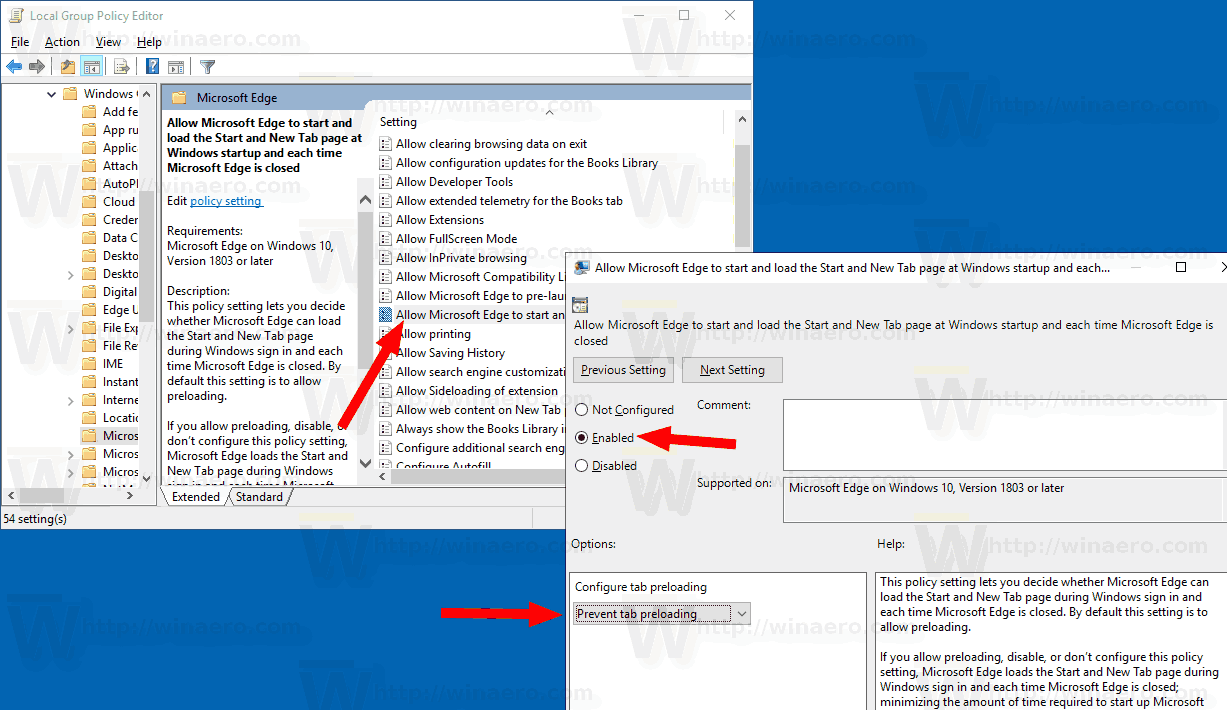Open the policy setting edit link

[x=226, y=201]
